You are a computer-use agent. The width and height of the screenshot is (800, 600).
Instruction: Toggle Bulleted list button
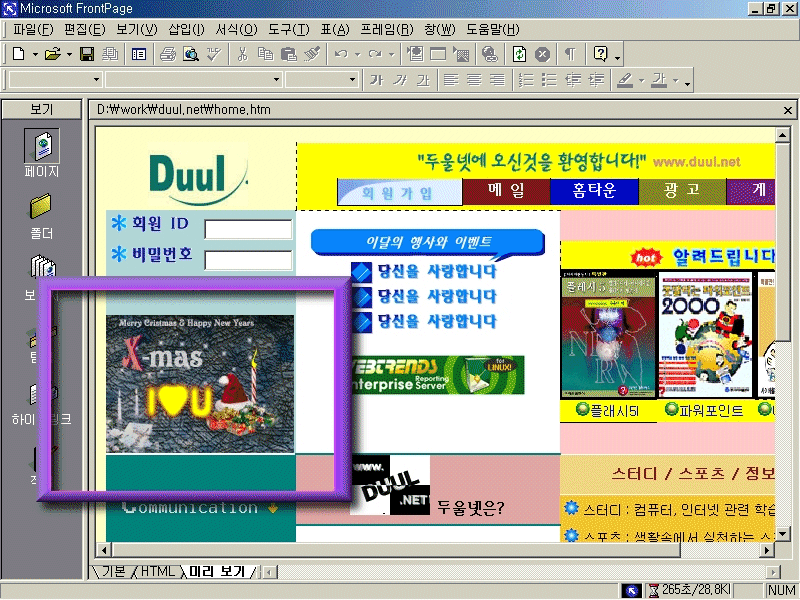[x=549, y=80]
